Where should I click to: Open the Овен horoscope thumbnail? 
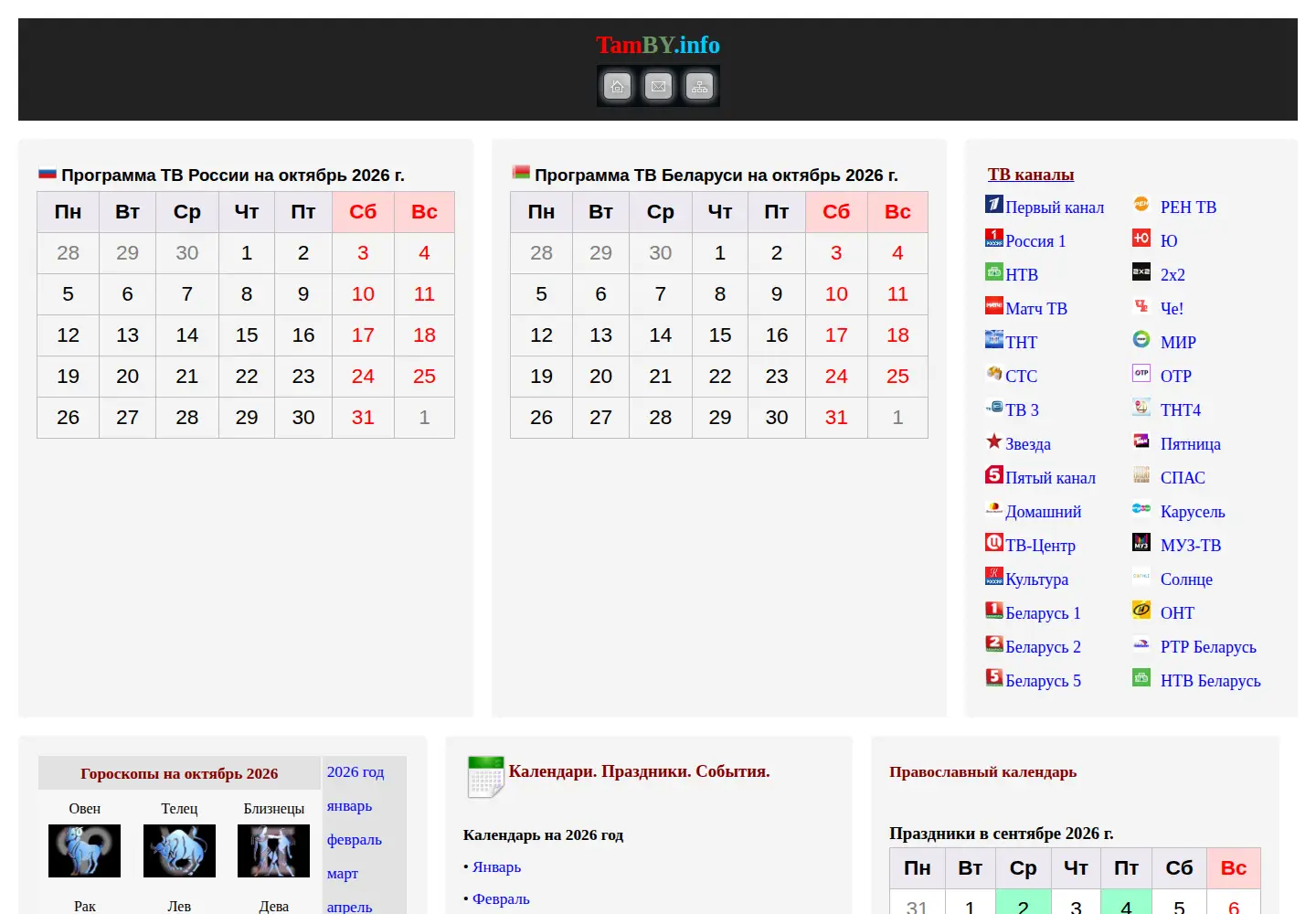pyautogui.click(x=84, y=851)
